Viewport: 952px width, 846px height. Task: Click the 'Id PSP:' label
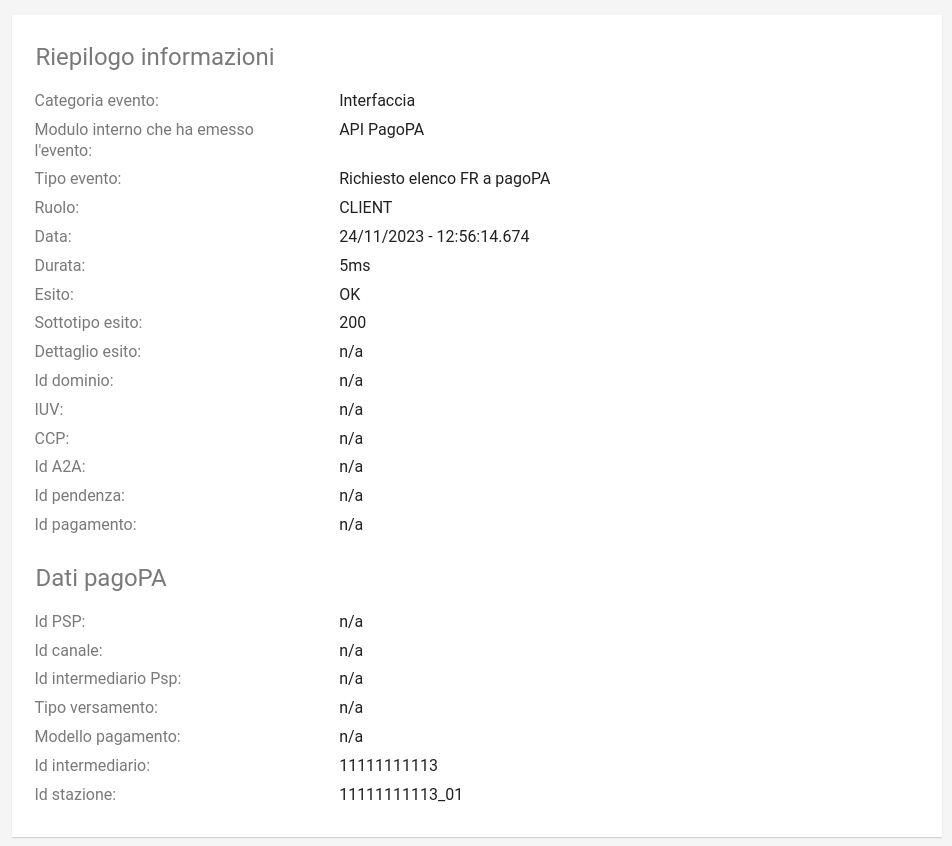tap(60, 621)
